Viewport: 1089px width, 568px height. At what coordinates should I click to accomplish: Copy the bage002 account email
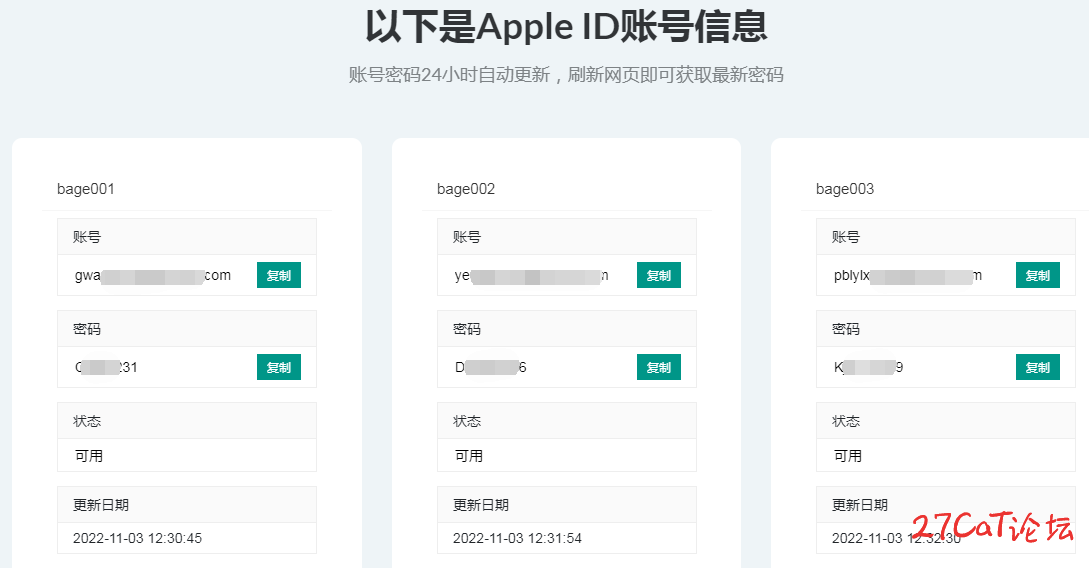coord(658,275)
